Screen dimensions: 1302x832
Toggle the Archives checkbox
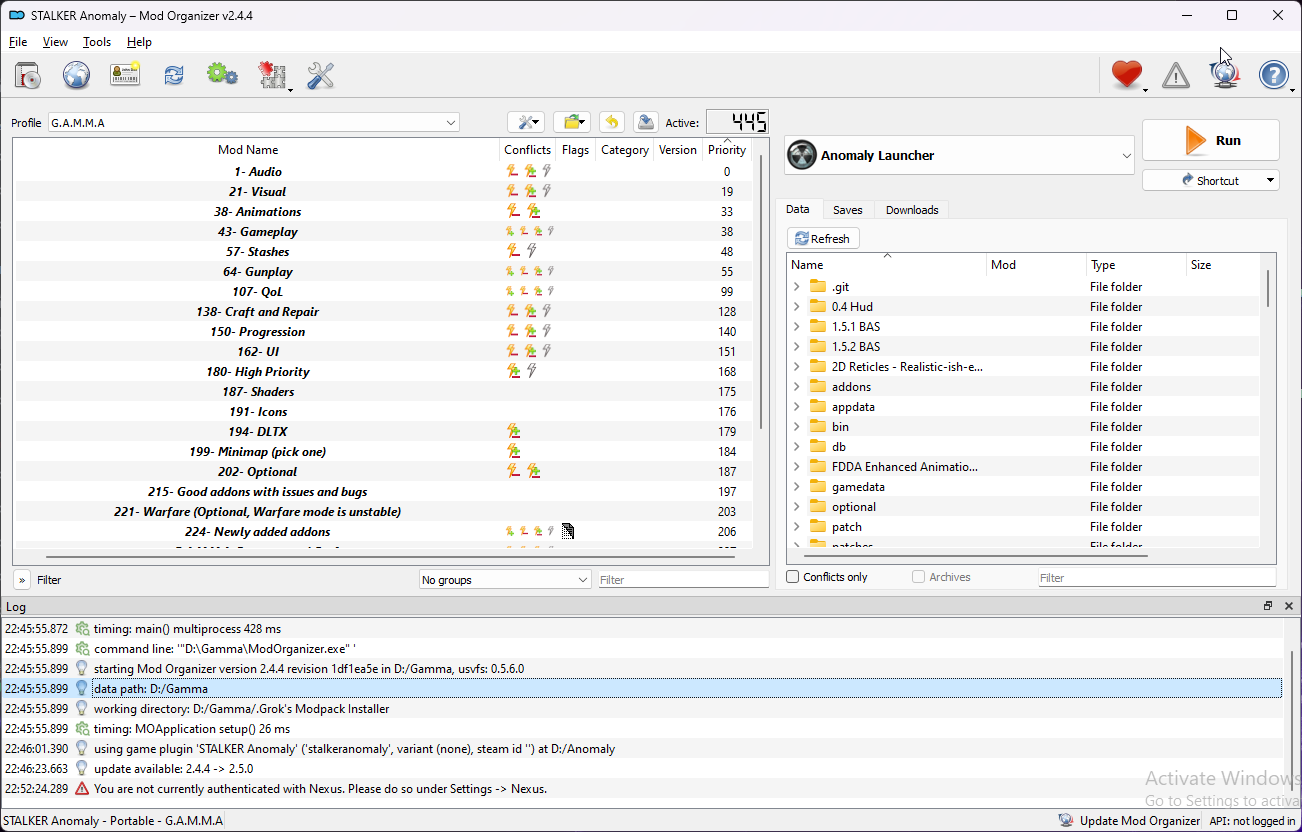pos(918,577)
